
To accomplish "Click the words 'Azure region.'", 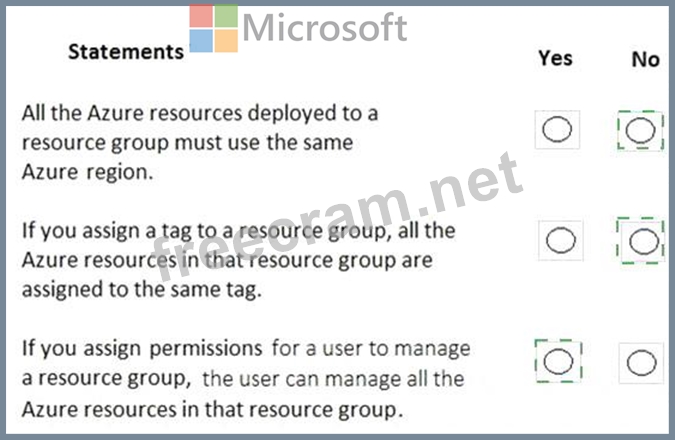I will point(87,172).
